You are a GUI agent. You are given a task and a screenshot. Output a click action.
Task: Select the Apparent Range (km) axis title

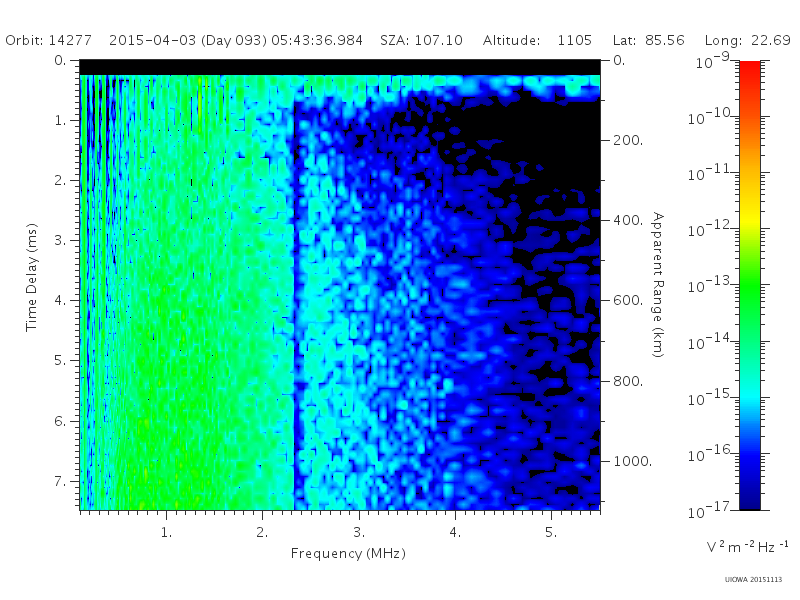point(658,285)
